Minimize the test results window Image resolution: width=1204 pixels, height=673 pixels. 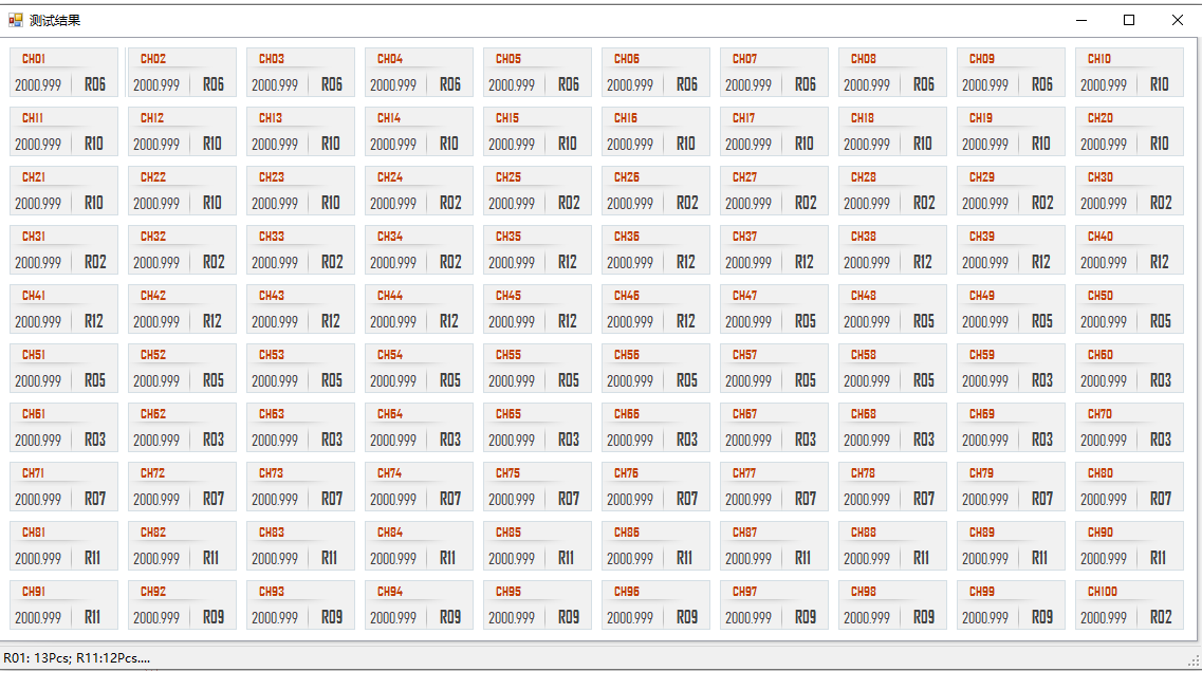(1082, 20)
